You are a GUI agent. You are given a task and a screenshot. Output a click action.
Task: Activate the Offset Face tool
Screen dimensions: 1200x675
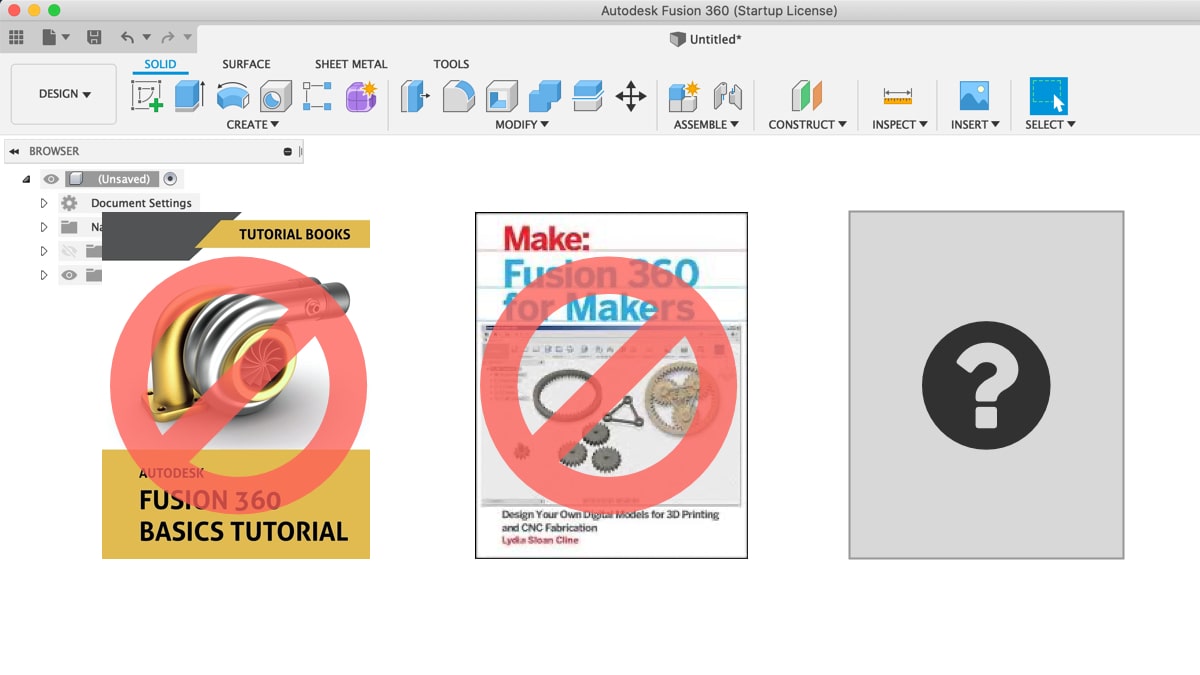click(588, 96)
